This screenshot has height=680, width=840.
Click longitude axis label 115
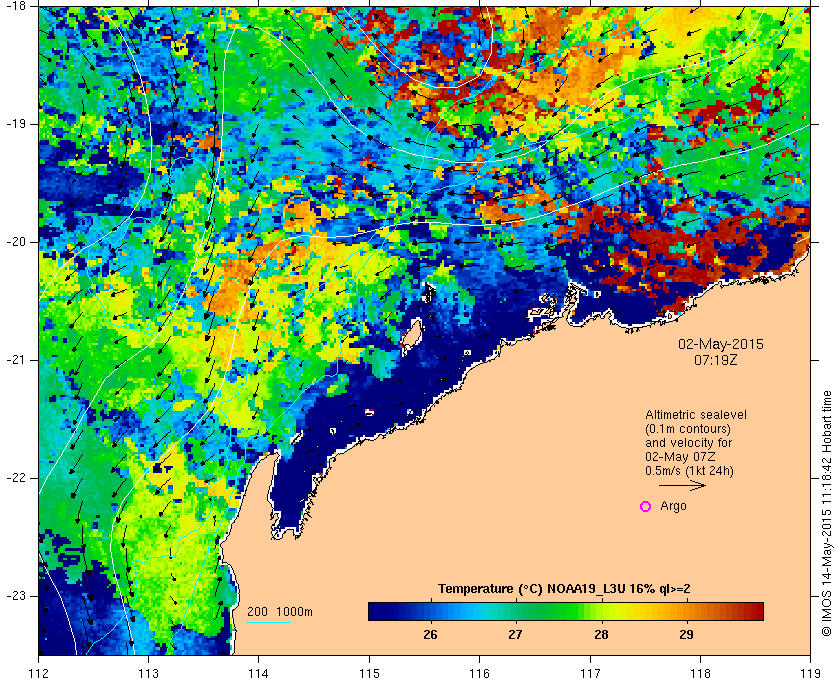369,672
